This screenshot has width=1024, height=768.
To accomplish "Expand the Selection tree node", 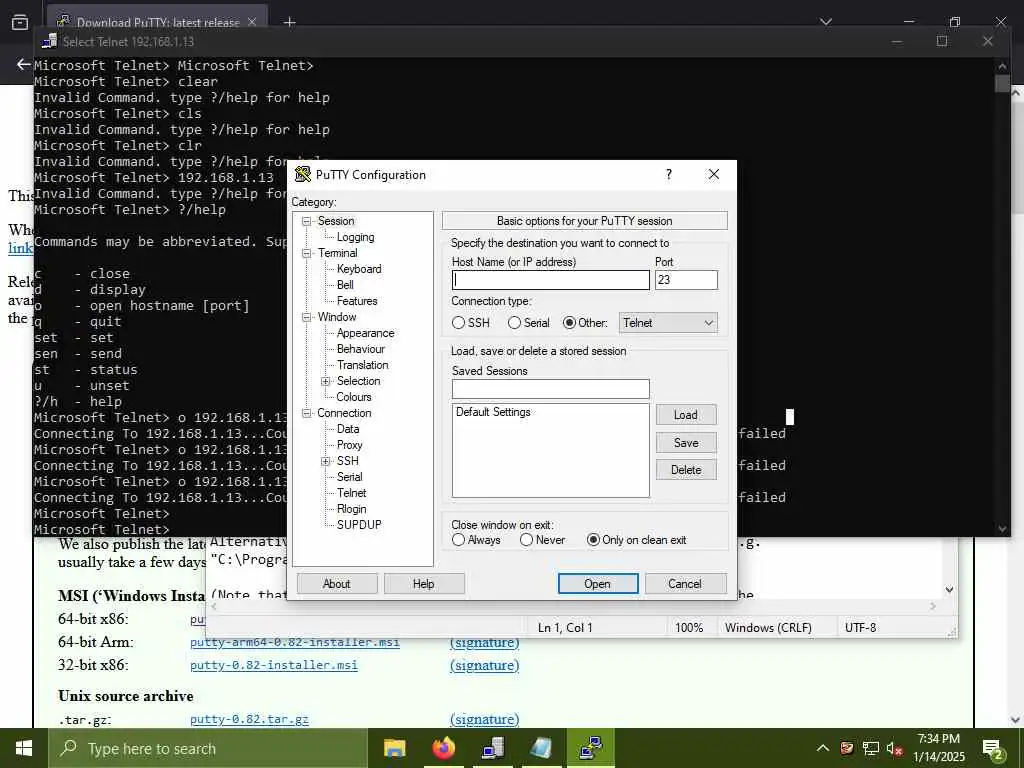I will [325, 381].
